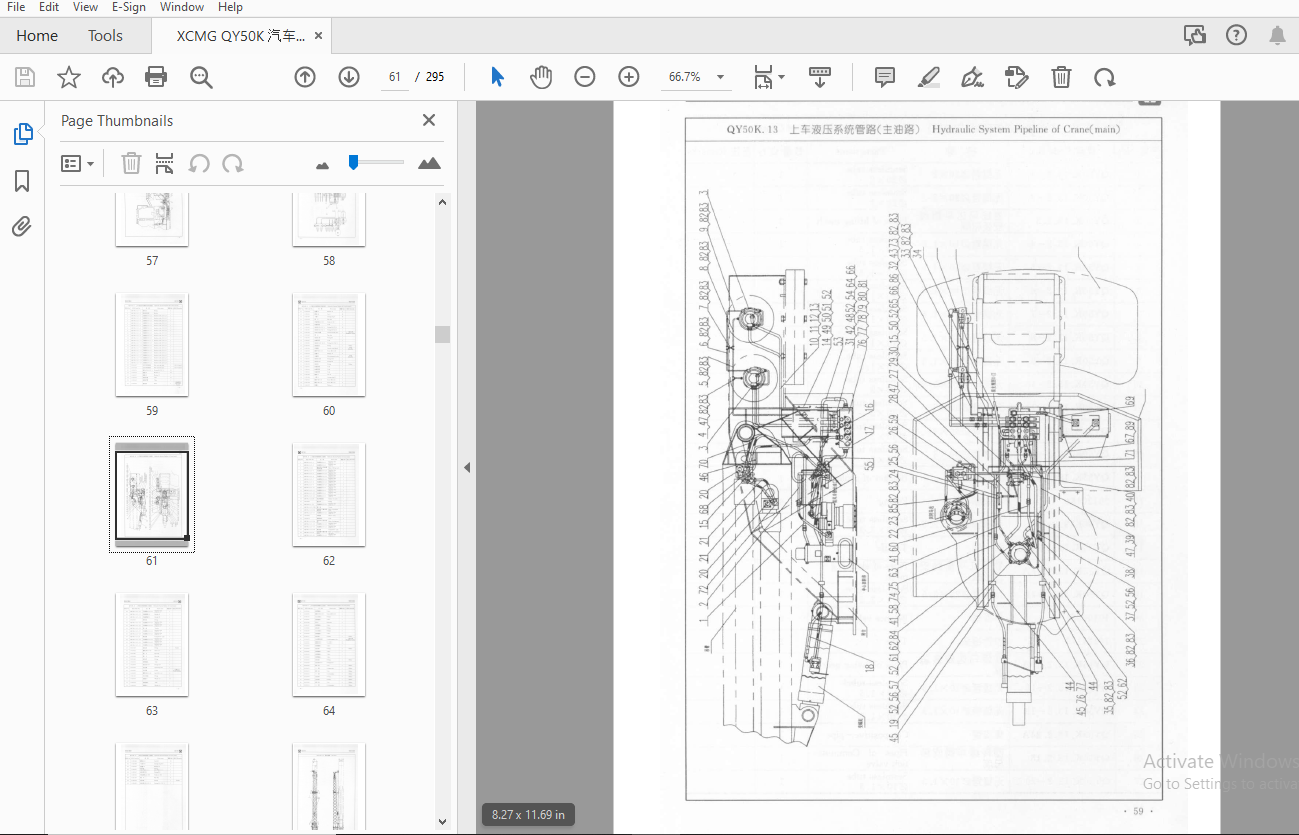Select page 64 thumbnail
The height and width of the screenshot is (835, 1299).
329,645
